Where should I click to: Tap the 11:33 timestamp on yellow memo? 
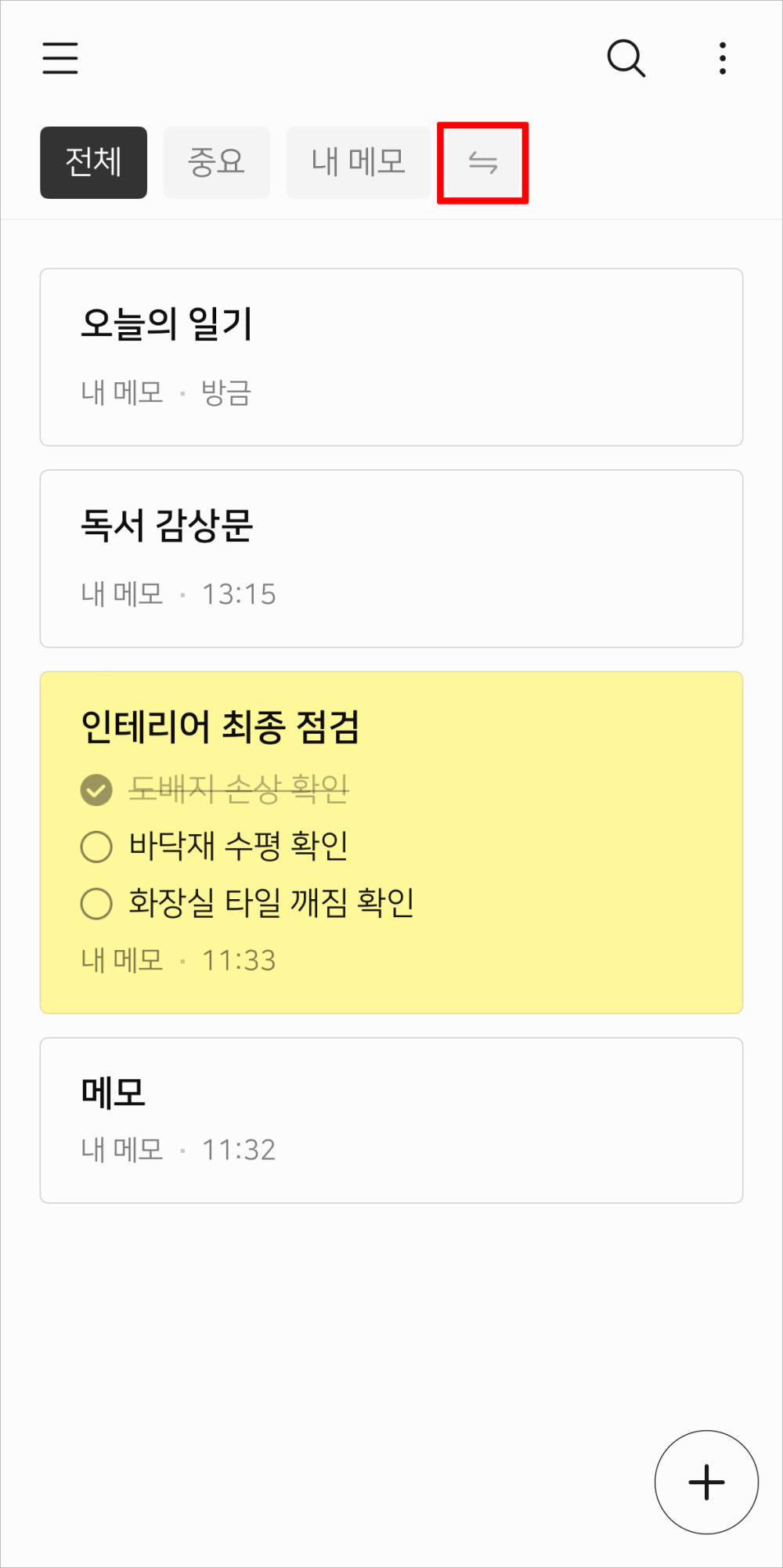[x=239, y=960]
